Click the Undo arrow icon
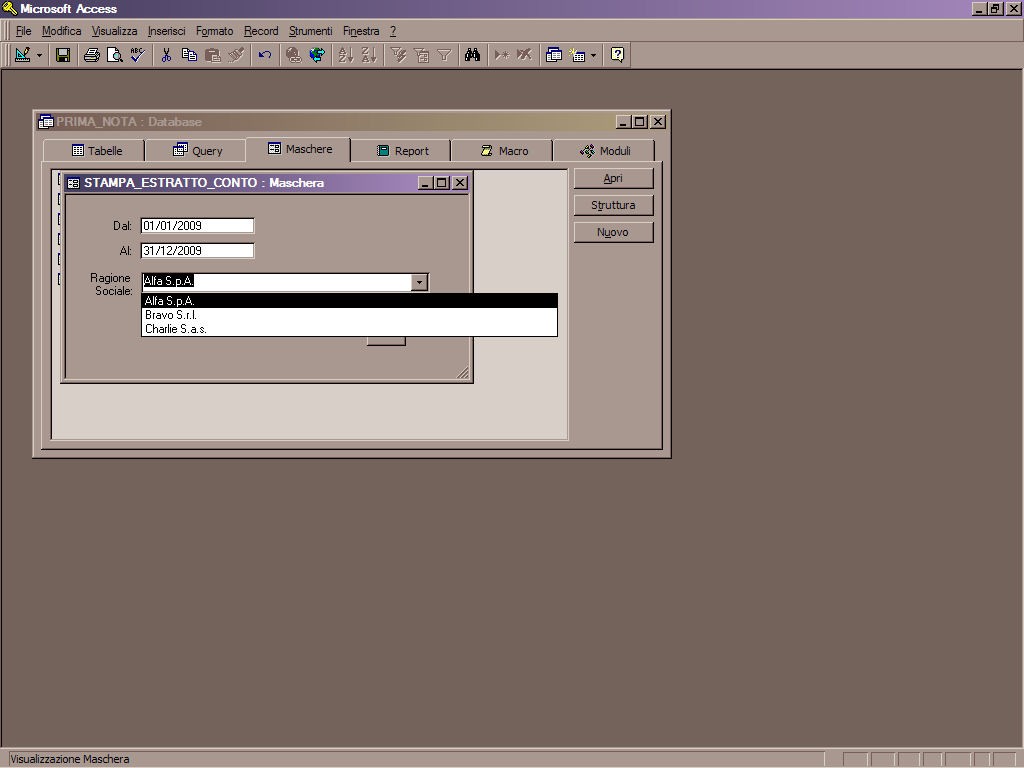 (264, 55)
